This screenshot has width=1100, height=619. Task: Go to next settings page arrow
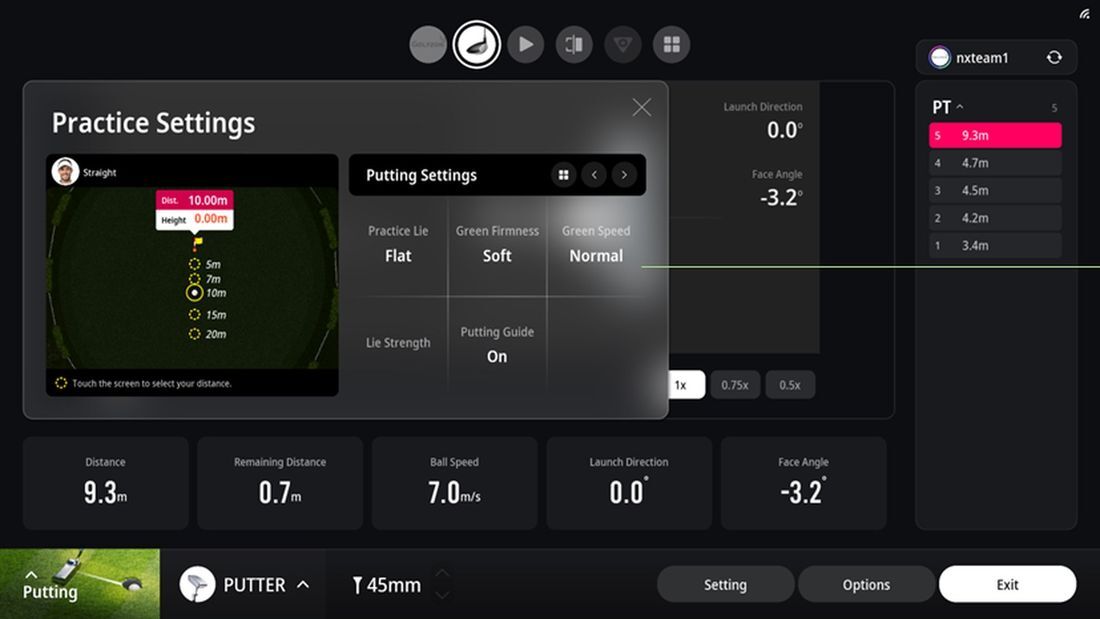coord(624,175)
